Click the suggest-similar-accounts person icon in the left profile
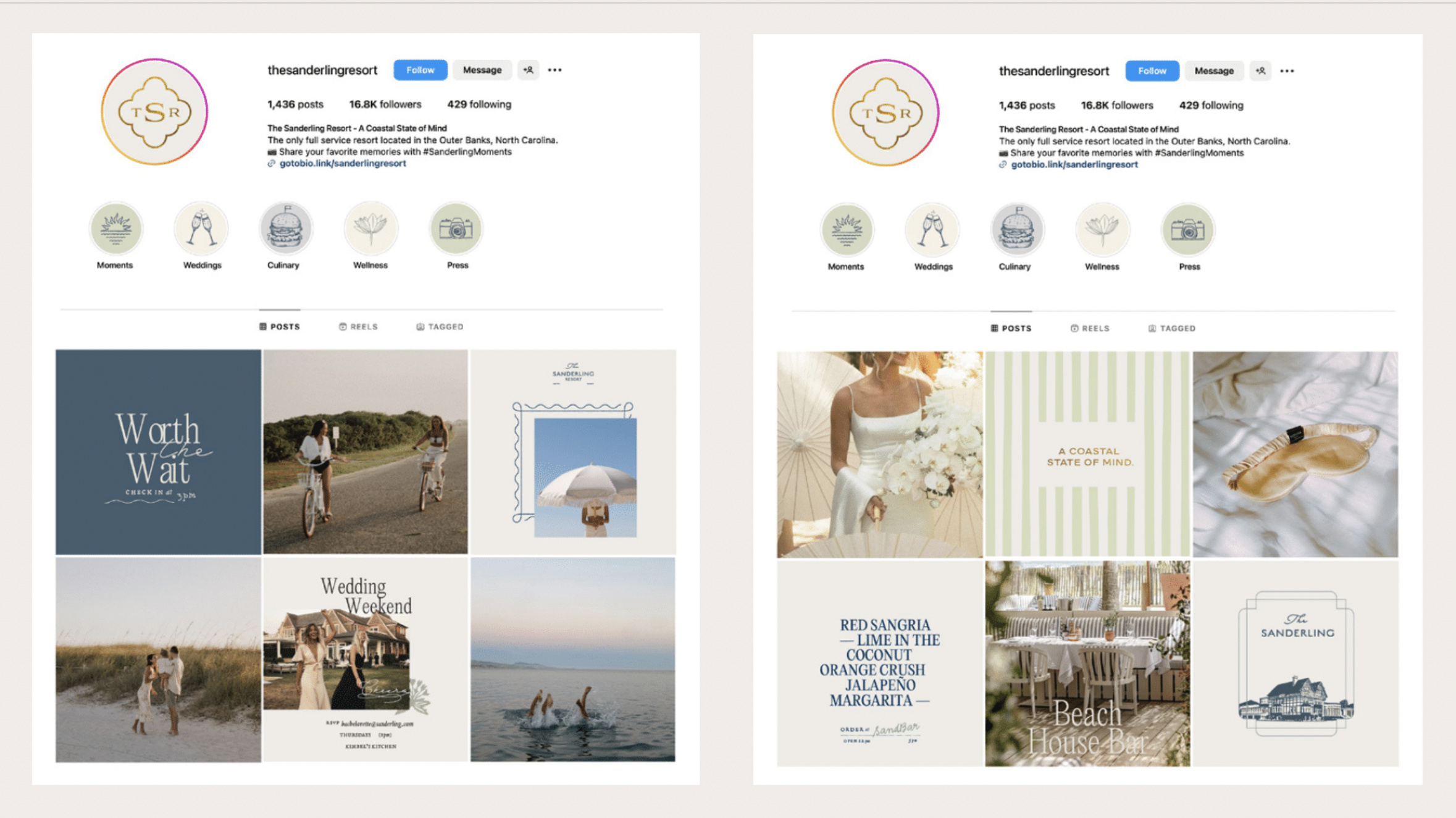Screen dimensions: 1456x818 pyautogui.click(x=529, y=70)
